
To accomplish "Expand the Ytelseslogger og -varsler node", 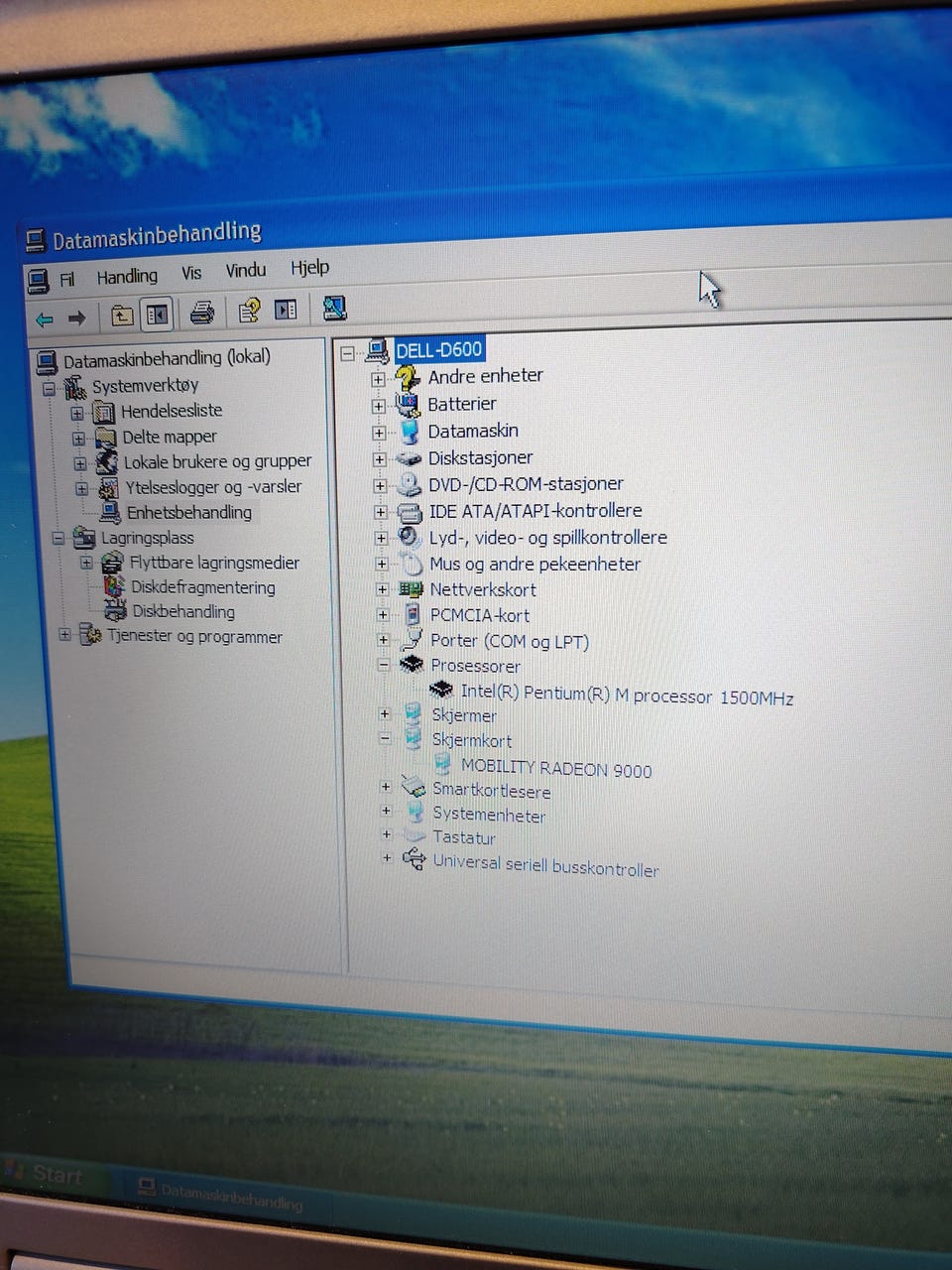I will [x=81, y=489].
